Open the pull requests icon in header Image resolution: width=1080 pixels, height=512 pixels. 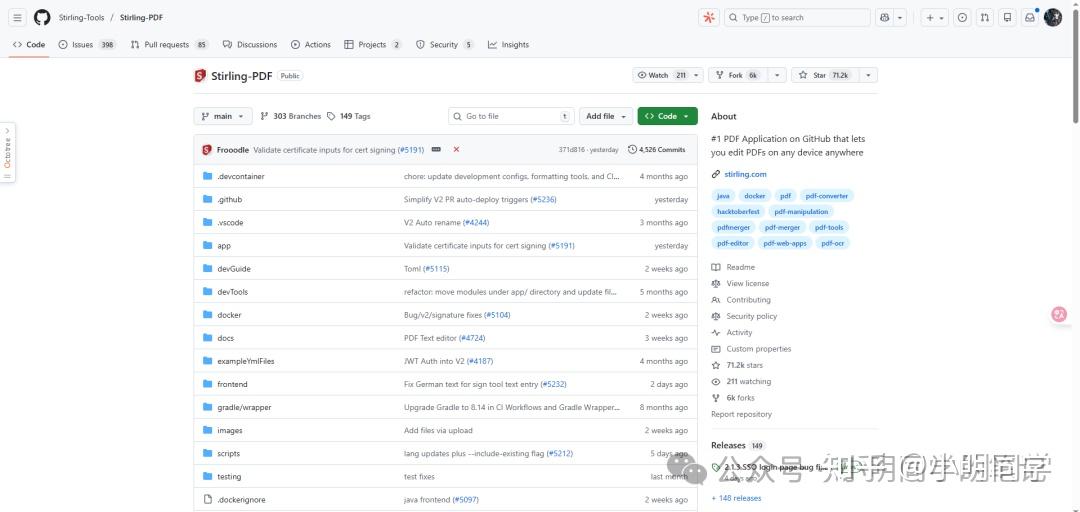point(985,17)
